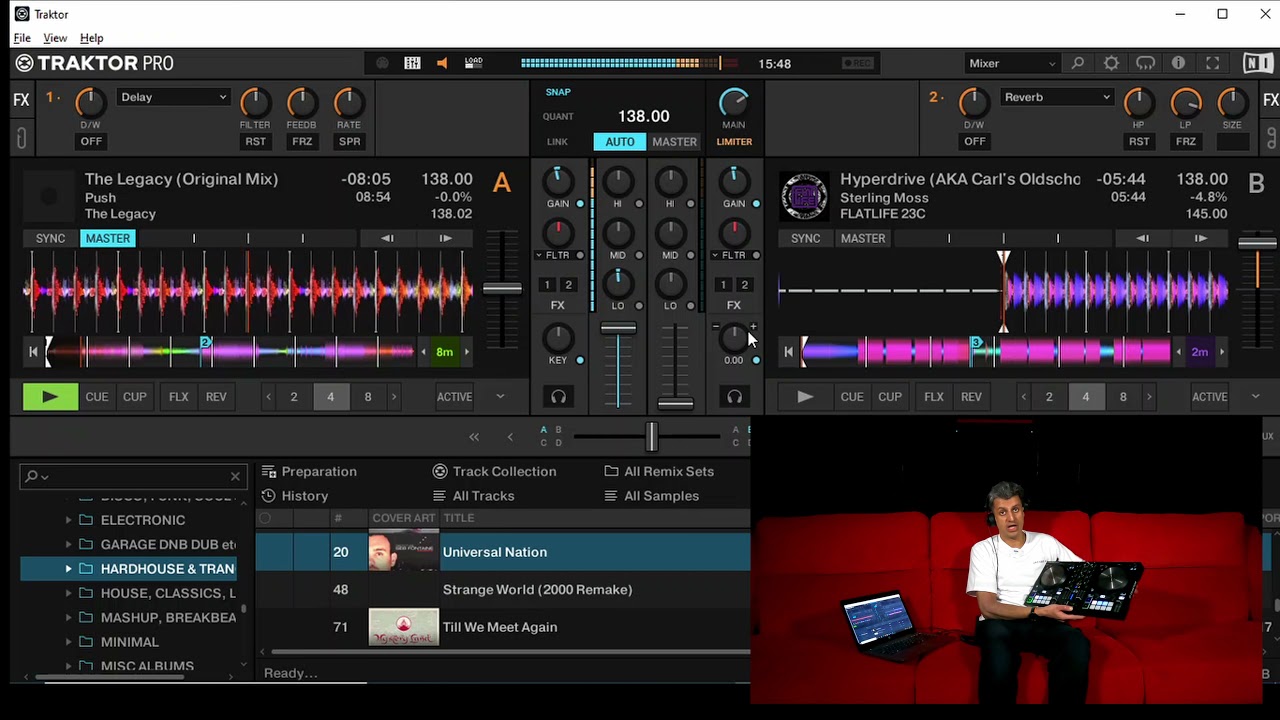Select the All Tracks favorite
Viewport: 1280px width, 720px height.
(x=483, y=496)
